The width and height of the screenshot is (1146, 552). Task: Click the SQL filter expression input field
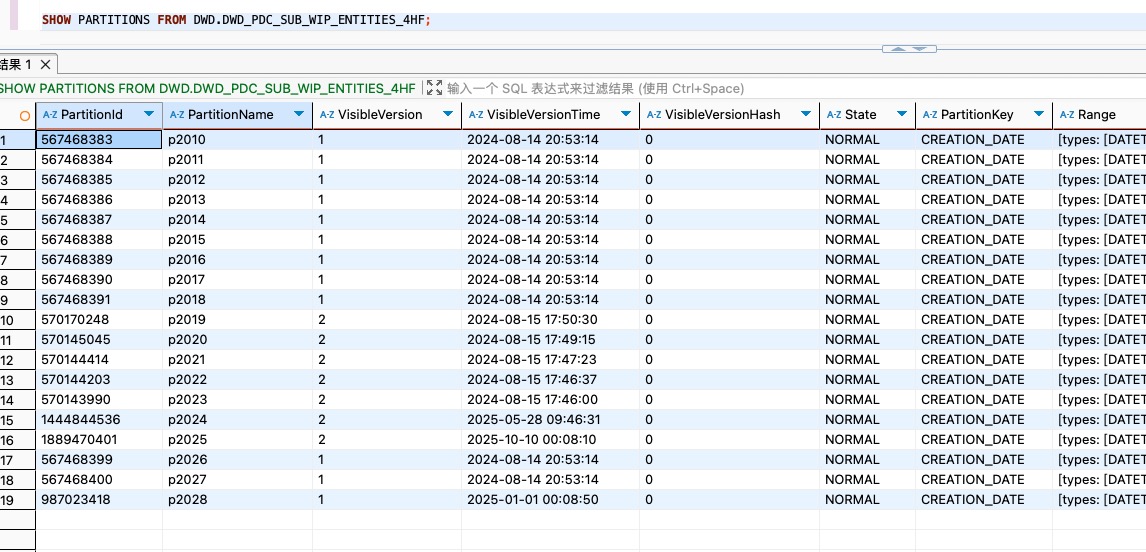(x=600, y=88)
